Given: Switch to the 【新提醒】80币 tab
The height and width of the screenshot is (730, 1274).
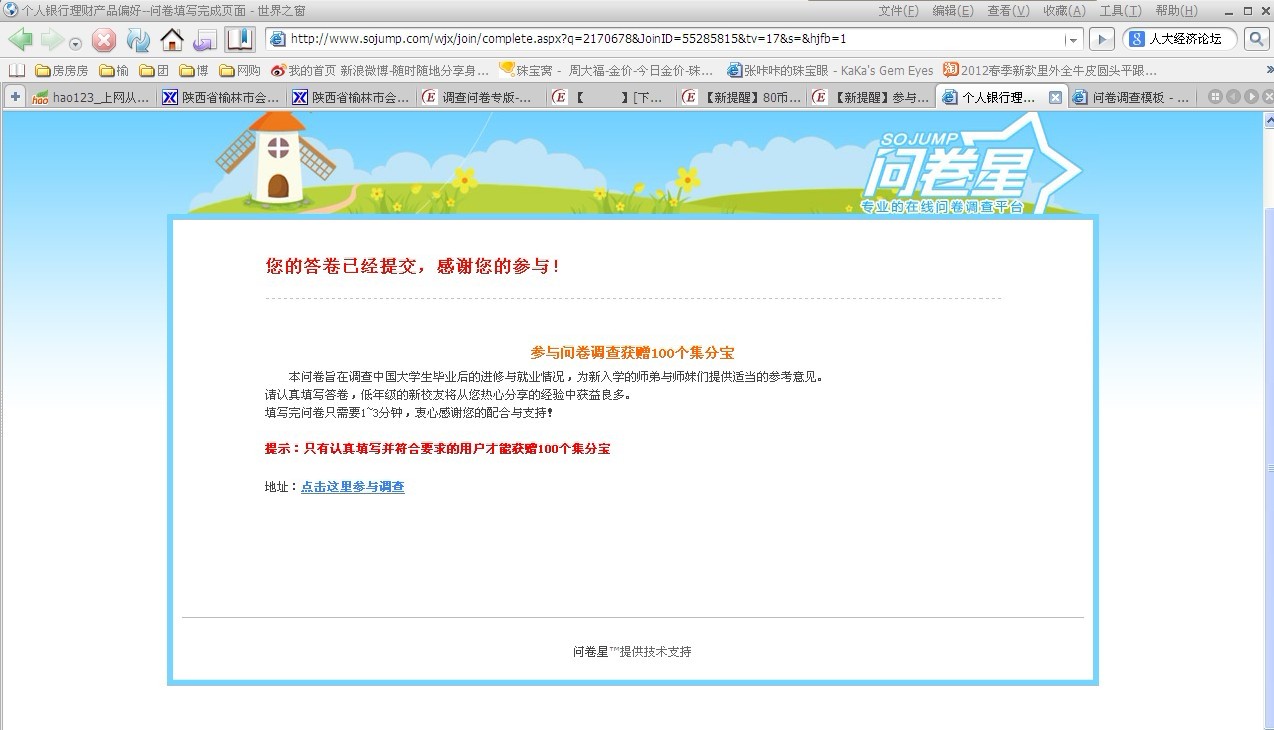Looking at the screenshot, I should (741, 97).
